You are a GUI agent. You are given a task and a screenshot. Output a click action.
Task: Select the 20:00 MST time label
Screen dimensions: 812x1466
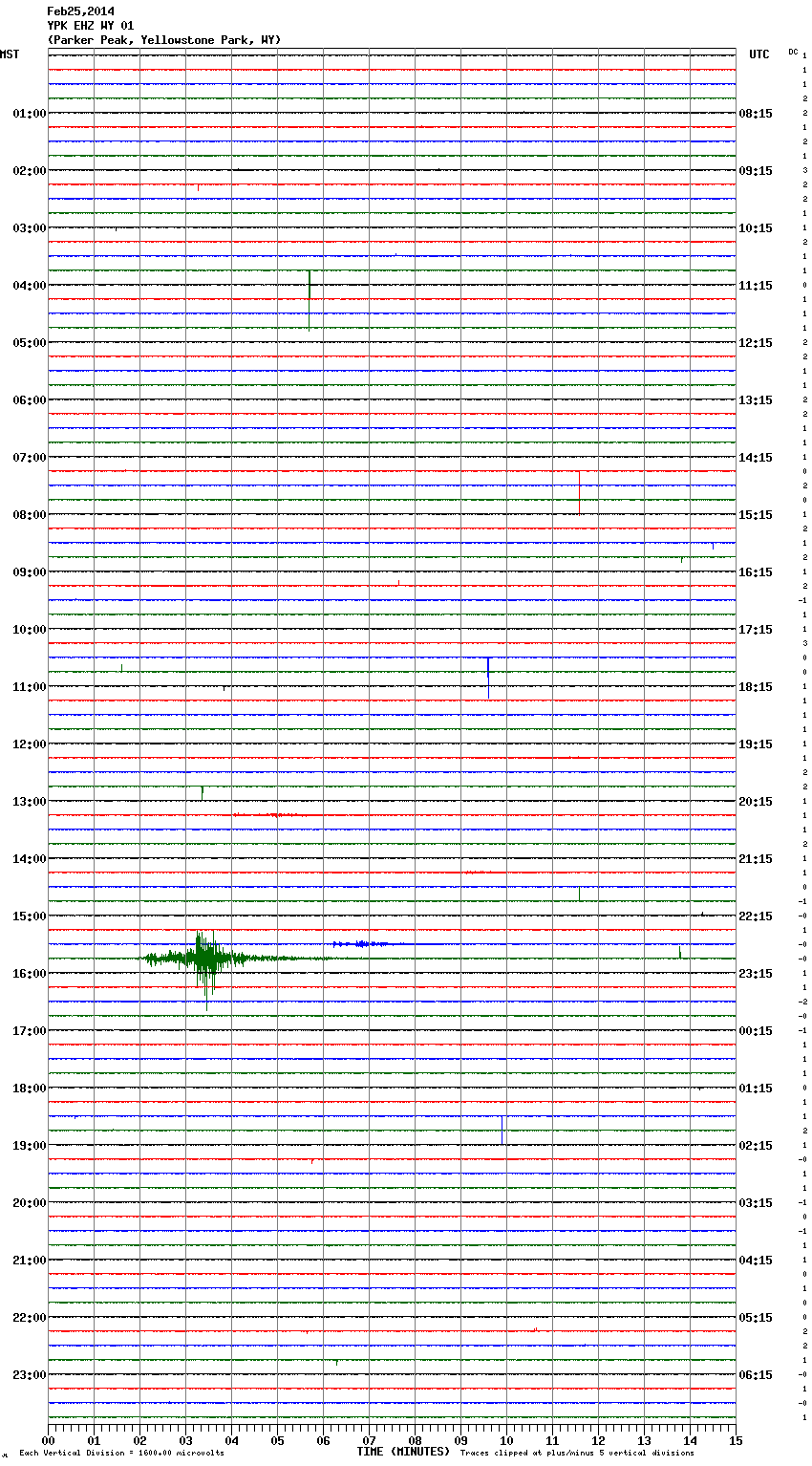[x=30, y=1203]
